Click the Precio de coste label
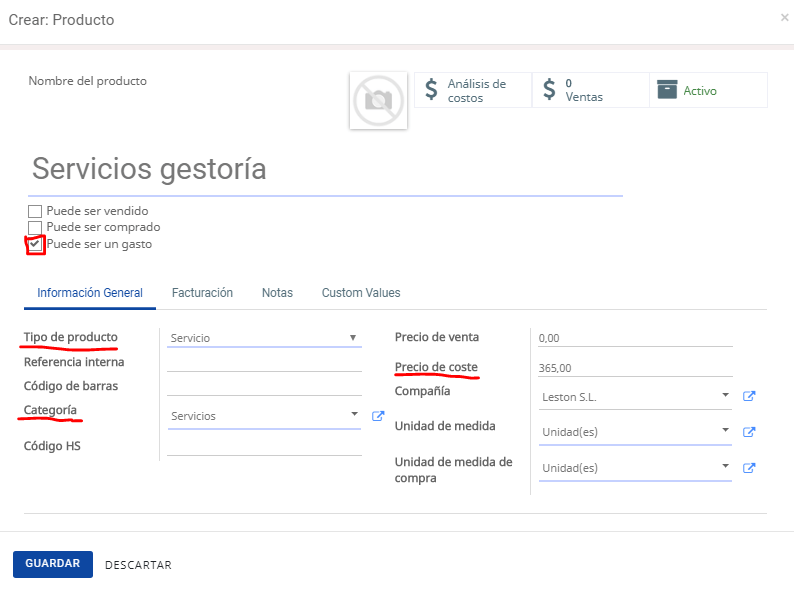The height and width of the screenshot is (595, 794). click(x=436, y=367)
